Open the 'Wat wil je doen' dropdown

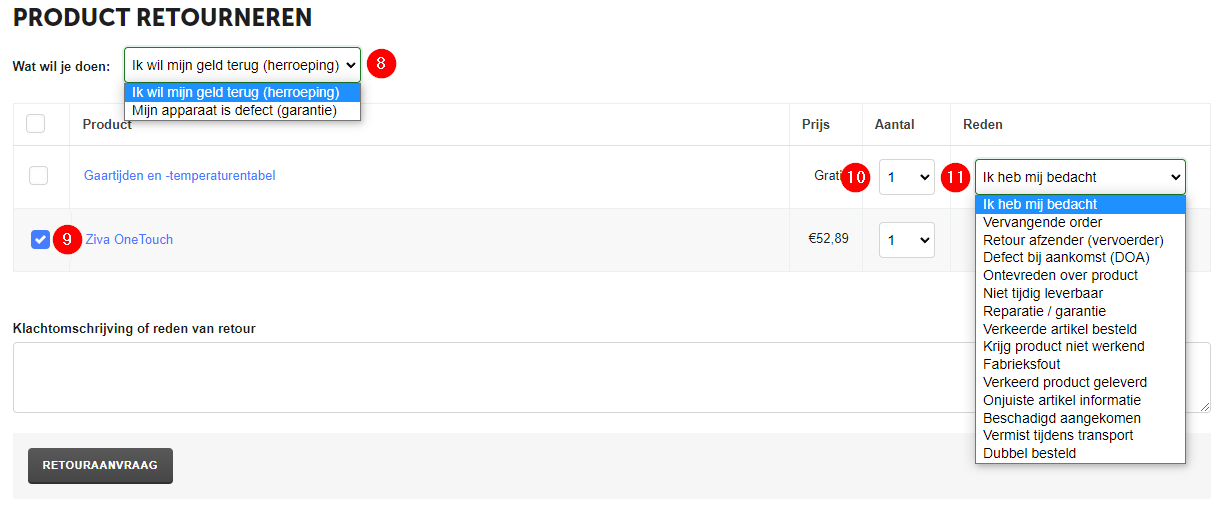(x=242, y=65)
